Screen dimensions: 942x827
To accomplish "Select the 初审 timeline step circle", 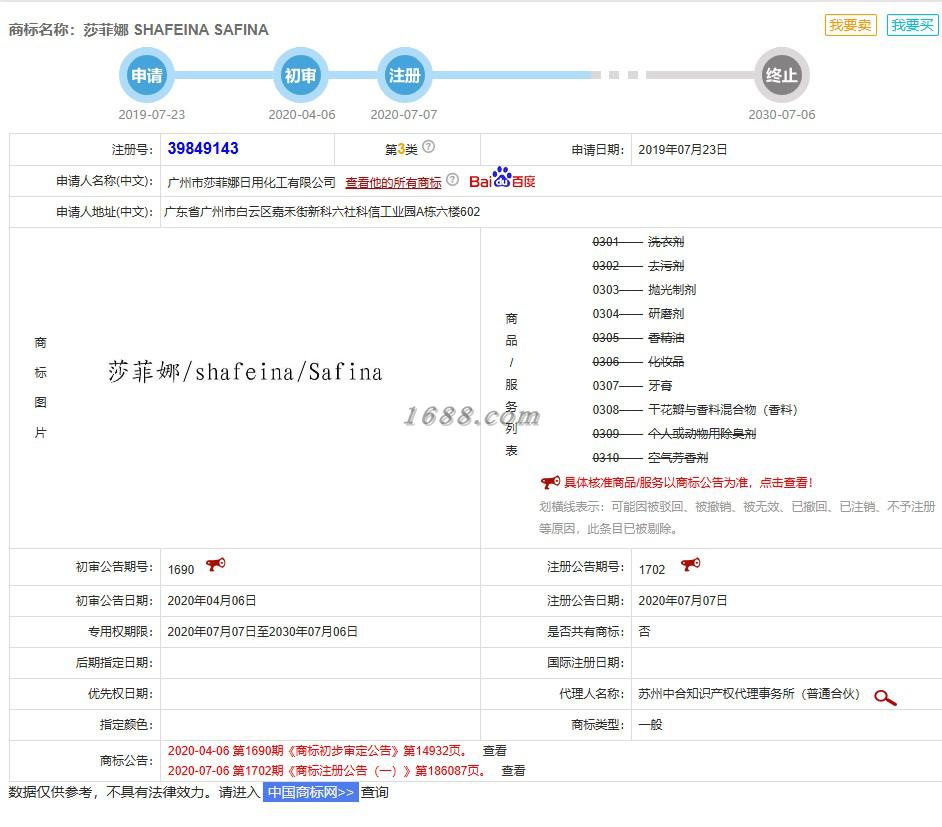I will click(x=300, y=75).
